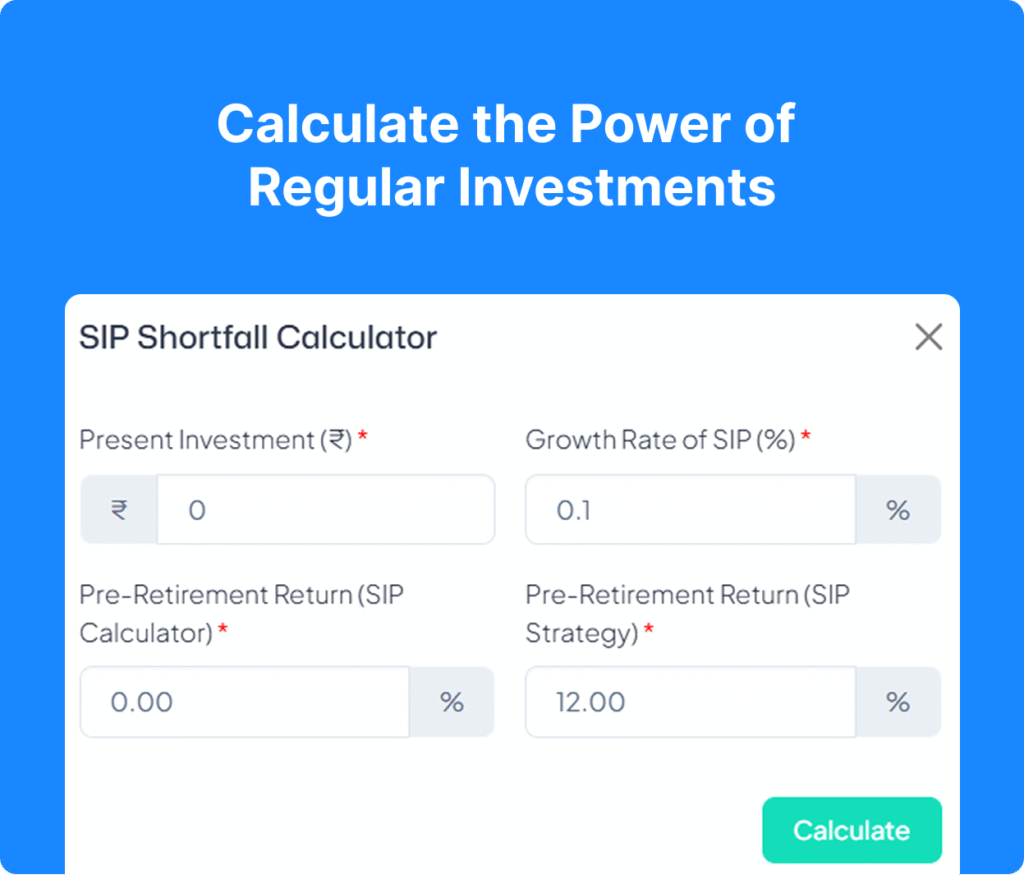The width and height of the screenshot is (1024, 875).
Task: Click percent suffix beside the 0.00 field
Action: [x=452, y=702]
